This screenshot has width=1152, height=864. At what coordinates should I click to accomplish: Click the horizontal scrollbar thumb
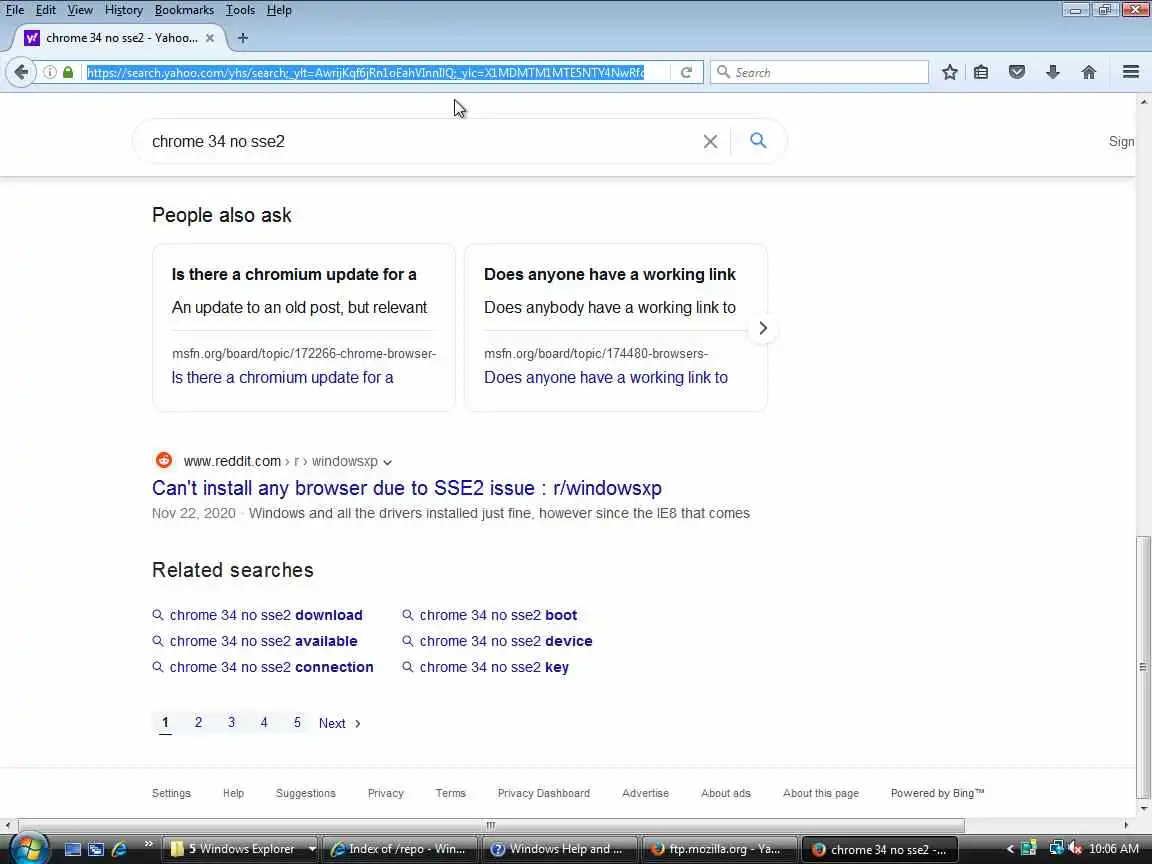pyautogui.click(x=491, y=825)
